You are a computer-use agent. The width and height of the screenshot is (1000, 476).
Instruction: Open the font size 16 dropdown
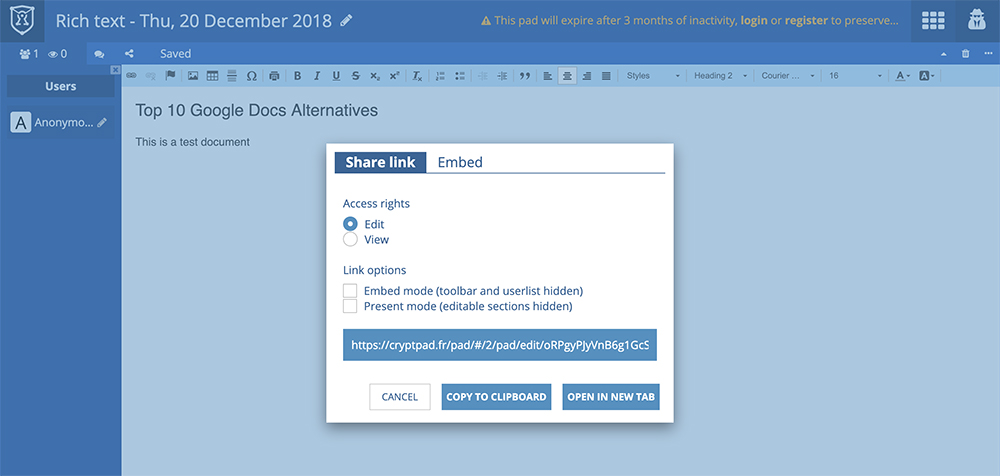[x=856, y=75]
